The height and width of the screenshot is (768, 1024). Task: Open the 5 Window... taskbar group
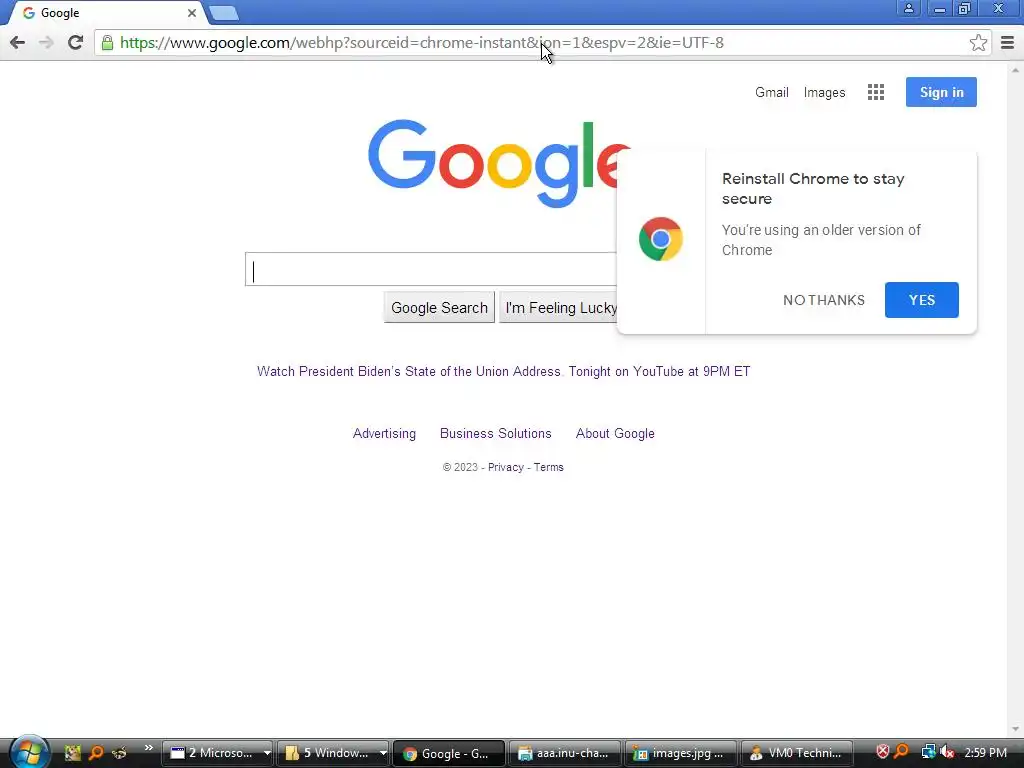point(329,753)
